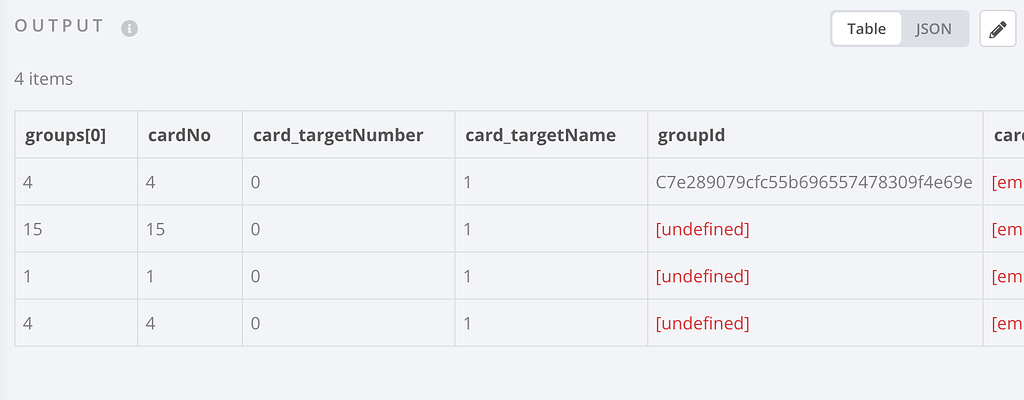This screenshot has width=1024, height=400.
Task: Click the [undefined] groupId in third row
Action: (702, 276)
